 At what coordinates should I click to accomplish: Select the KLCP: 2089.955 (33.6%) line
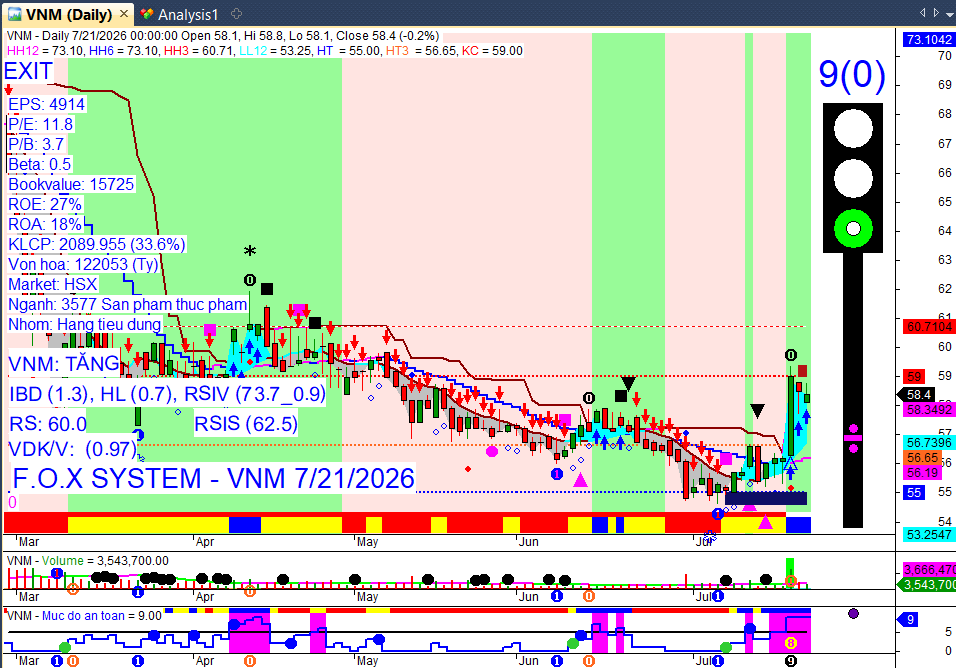96,244
